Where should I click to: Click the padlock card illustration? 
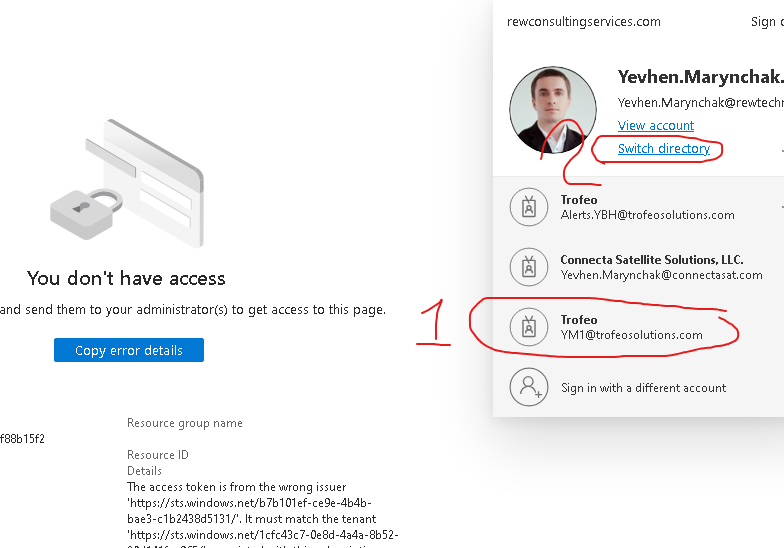point(126,184)
